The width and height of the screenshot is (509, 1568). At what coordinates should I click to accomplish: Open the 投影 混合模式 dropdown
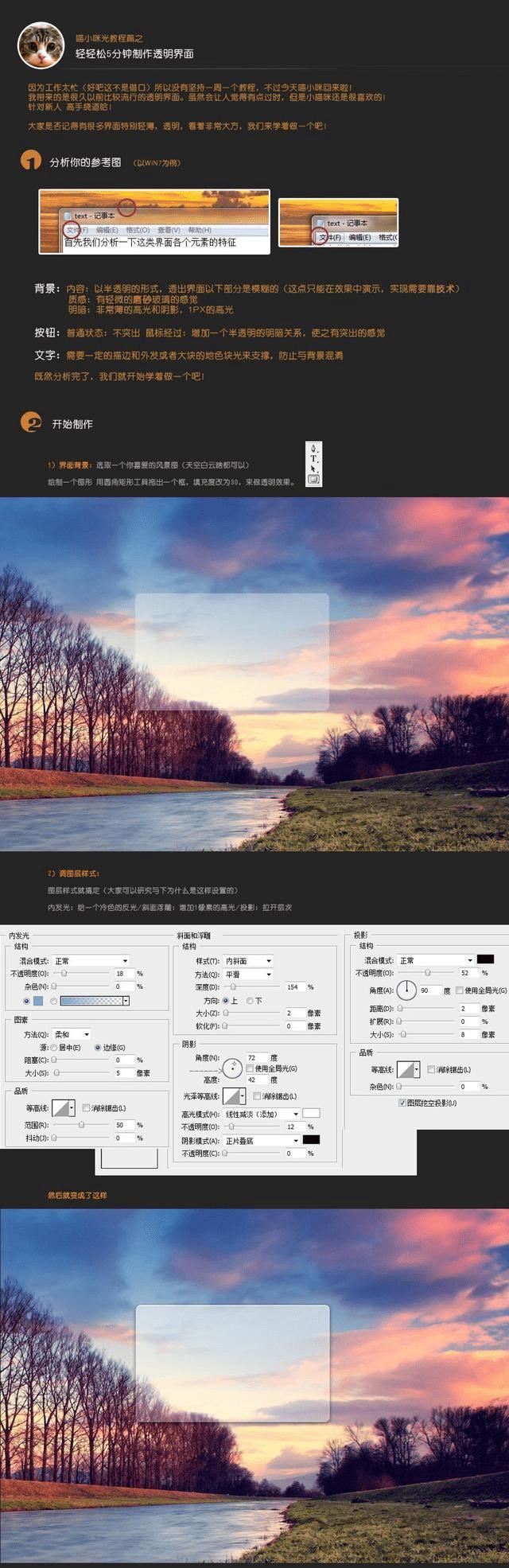point(435,960)
